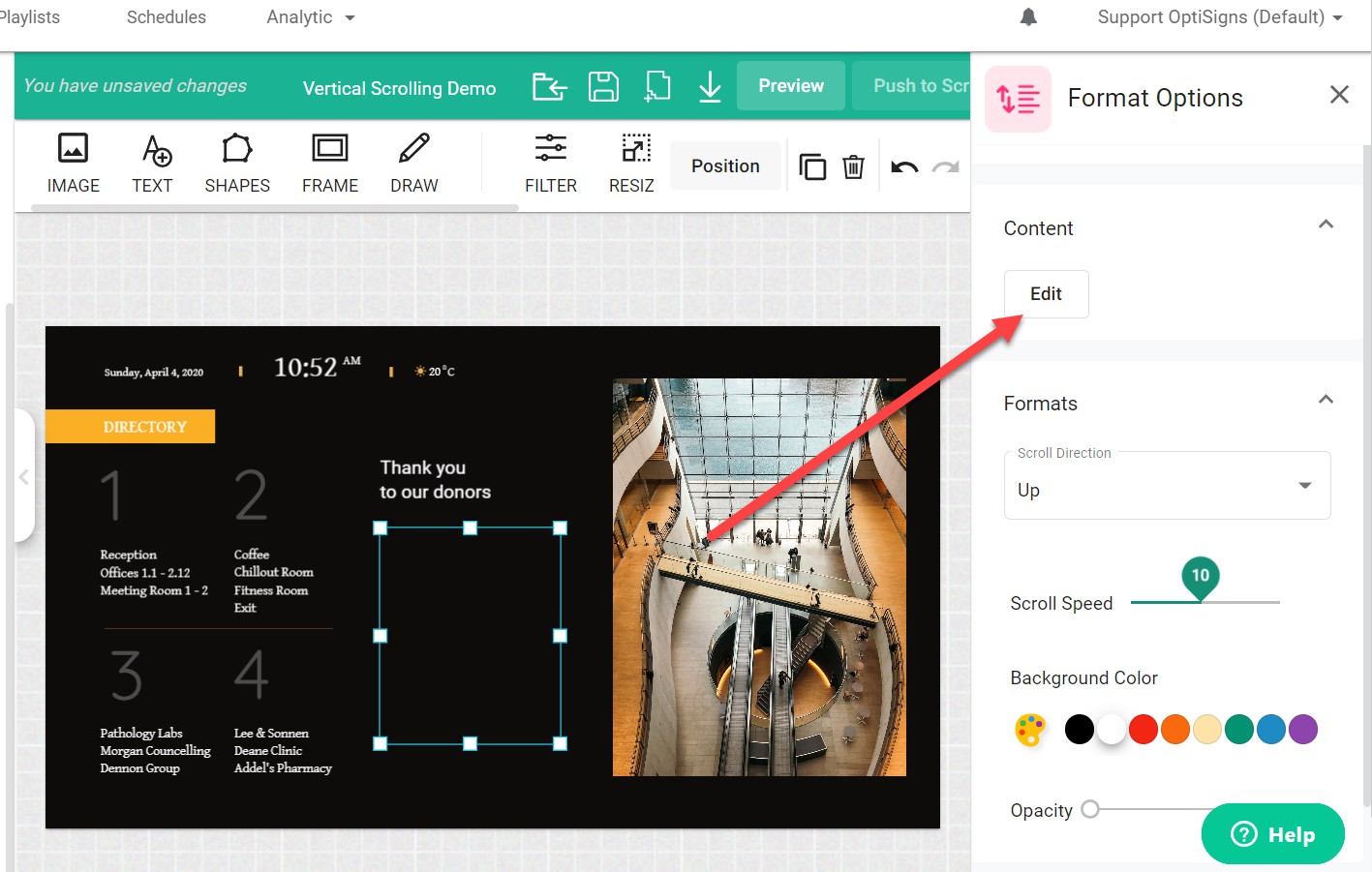Collapse the Content section
Image resolution: width=1372 pixels, height=872 pixels.
tap(1326, 226)
